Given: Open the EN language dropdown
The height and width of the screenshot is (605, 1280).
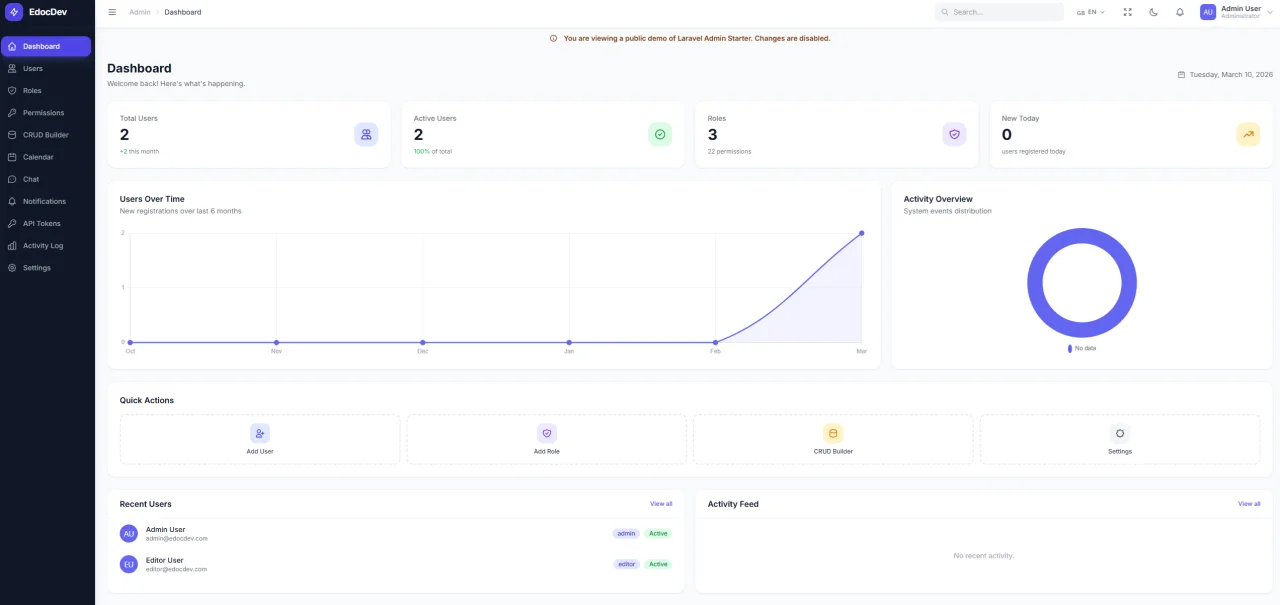Looking at the screenshot, I should (1091, 12).
